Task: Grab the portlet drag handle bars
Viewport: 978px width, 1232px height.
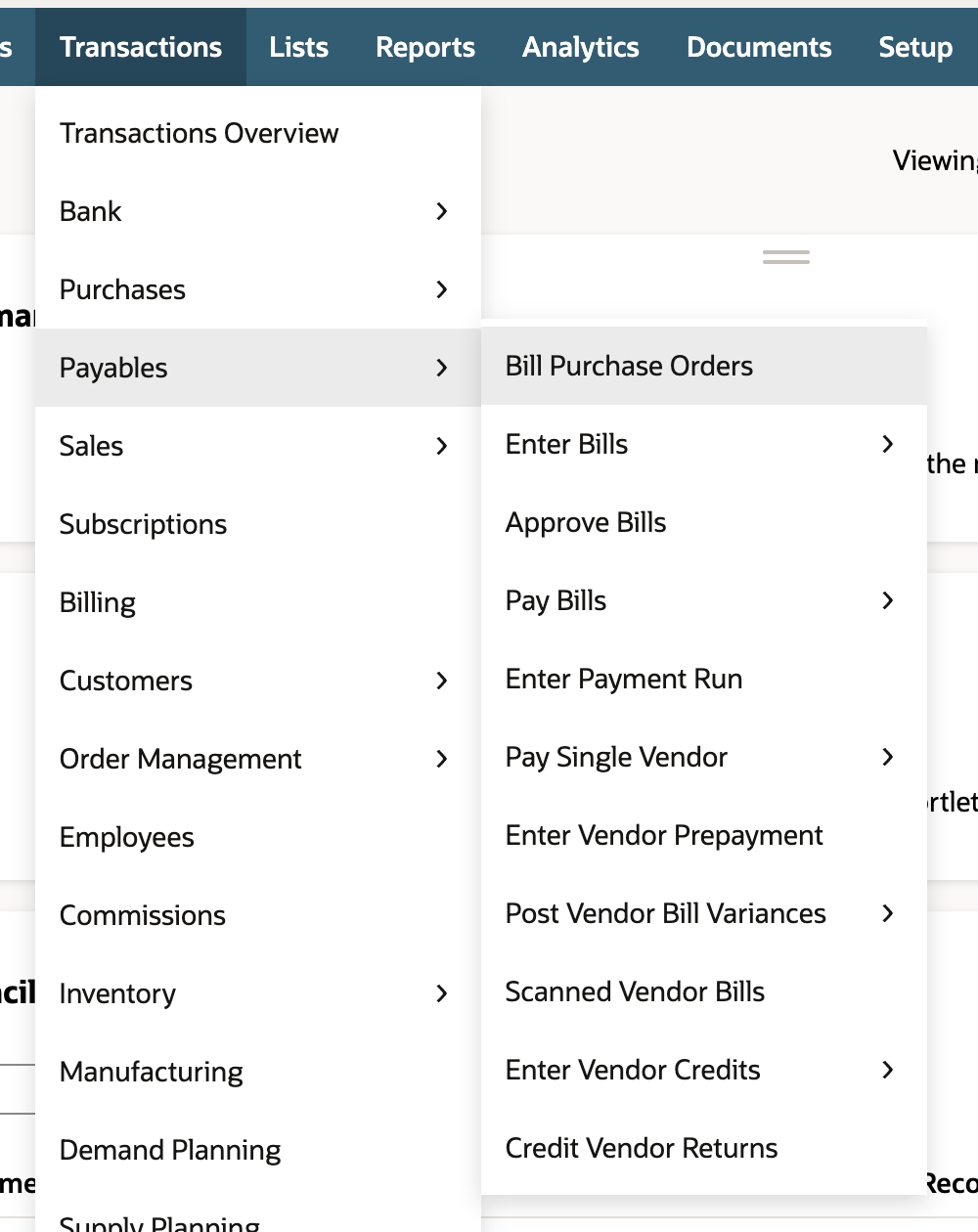Action: coord(786,257)
